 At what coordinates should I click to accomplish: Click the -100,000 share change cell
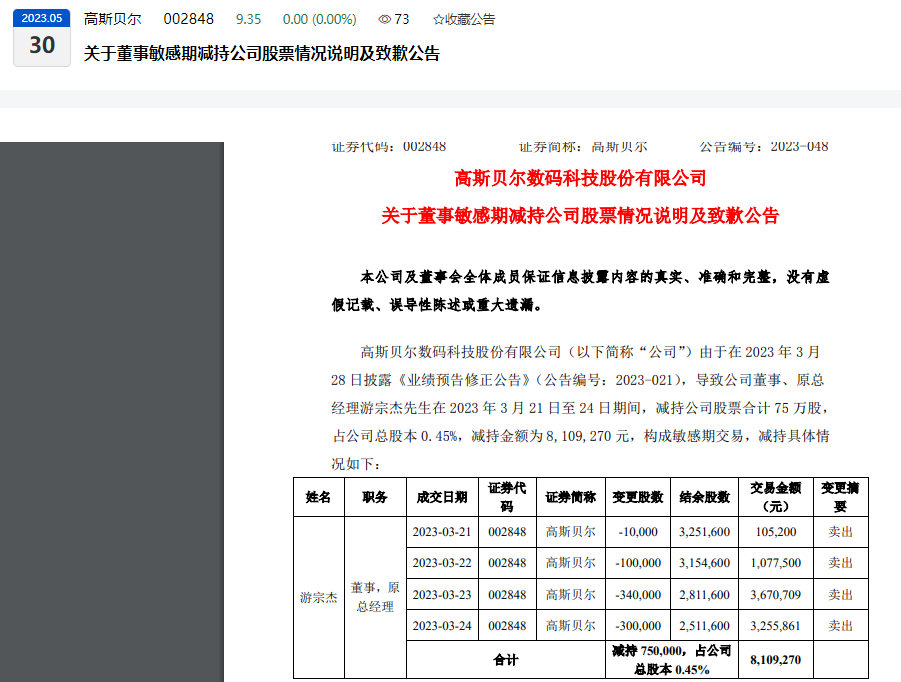point(638,563)
